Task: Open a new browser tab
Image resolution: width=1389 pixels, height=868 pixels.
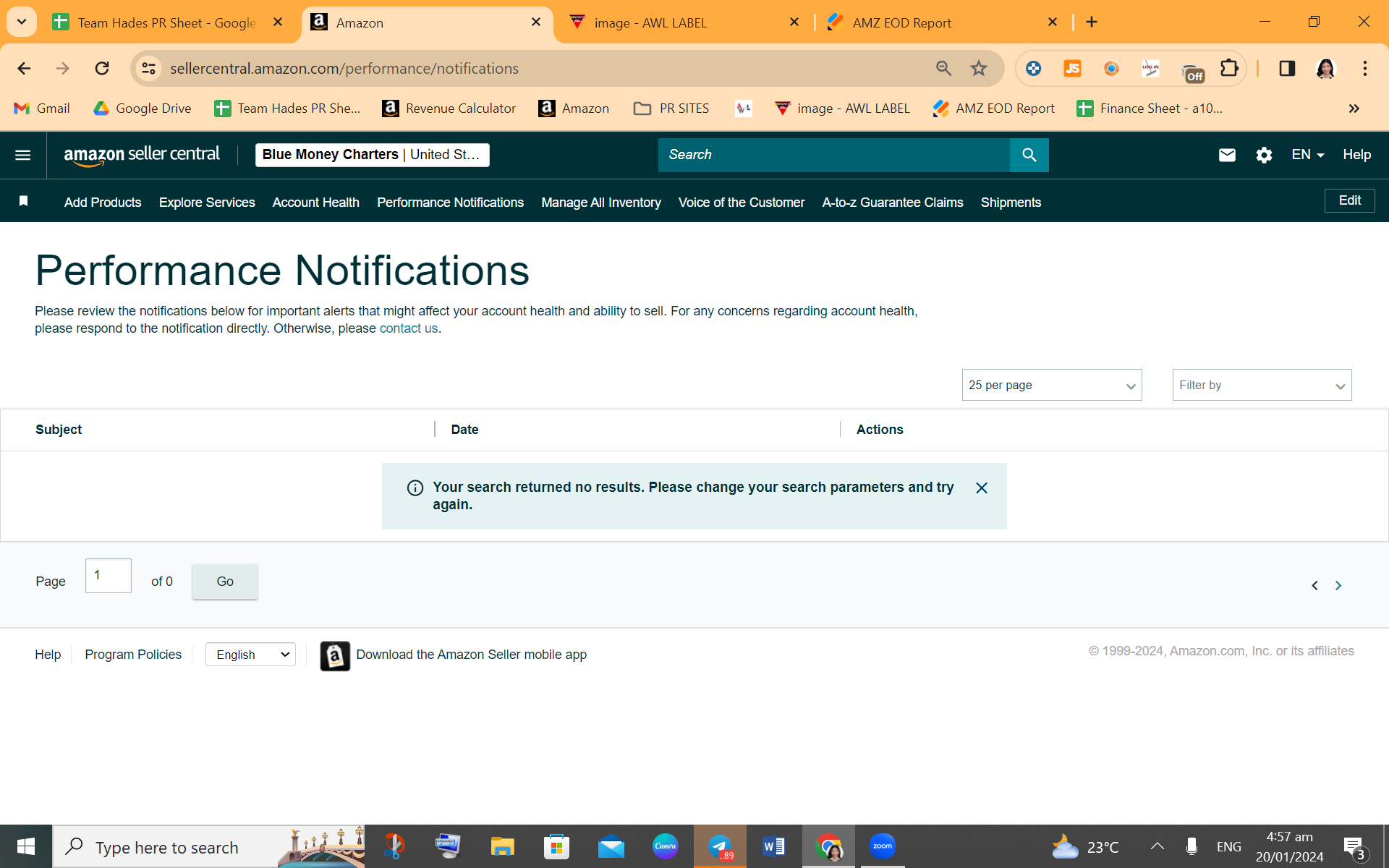Action: tap(1092, 22)
